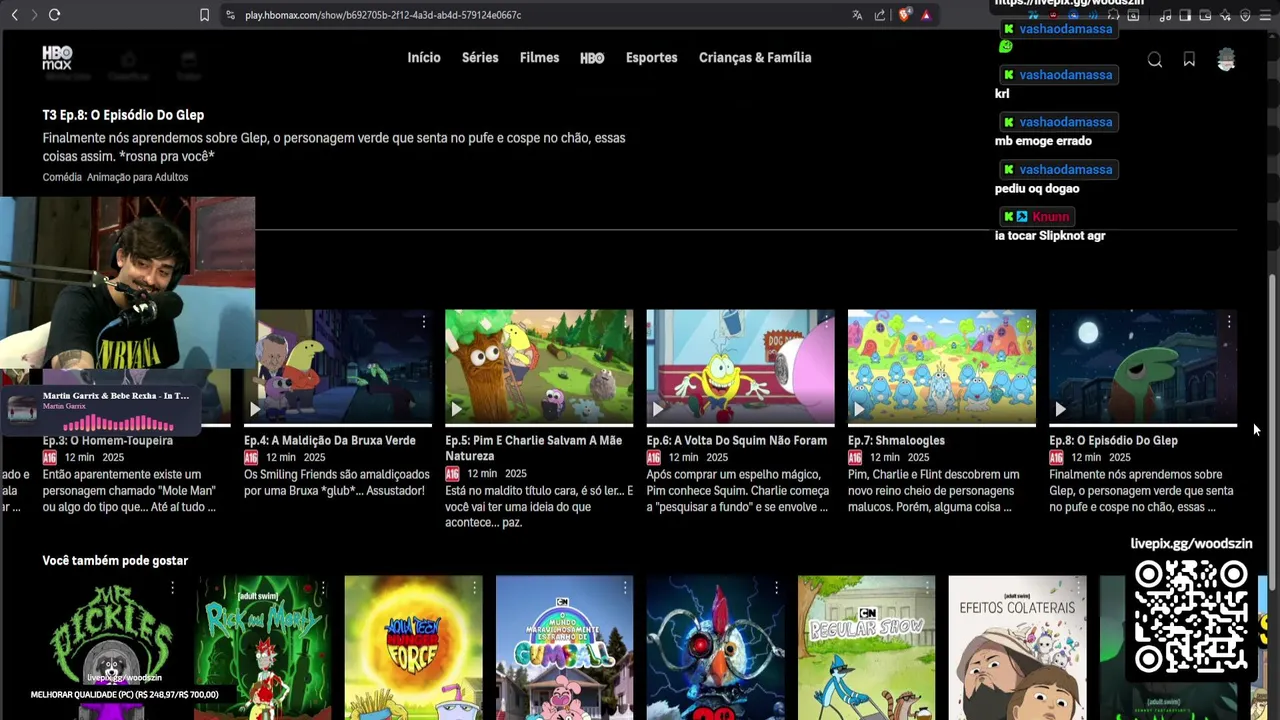Open the Regular Show poster
The image size is (1280, 720).
point(866,648)
